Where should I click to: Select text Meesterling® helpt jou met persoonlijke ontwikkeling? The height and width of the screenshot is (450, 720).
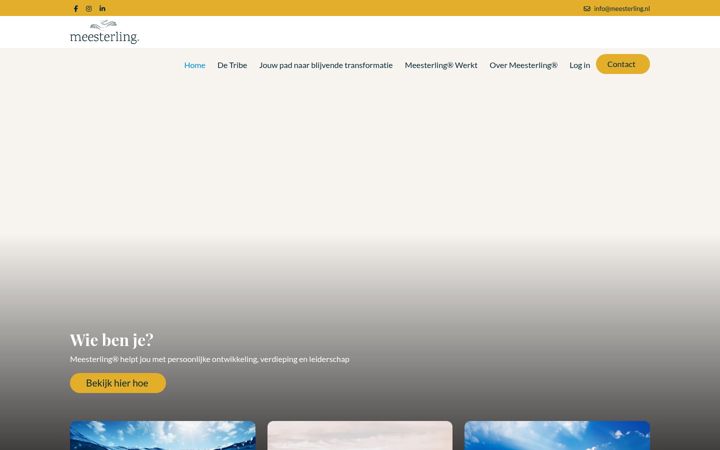[164, 359]
